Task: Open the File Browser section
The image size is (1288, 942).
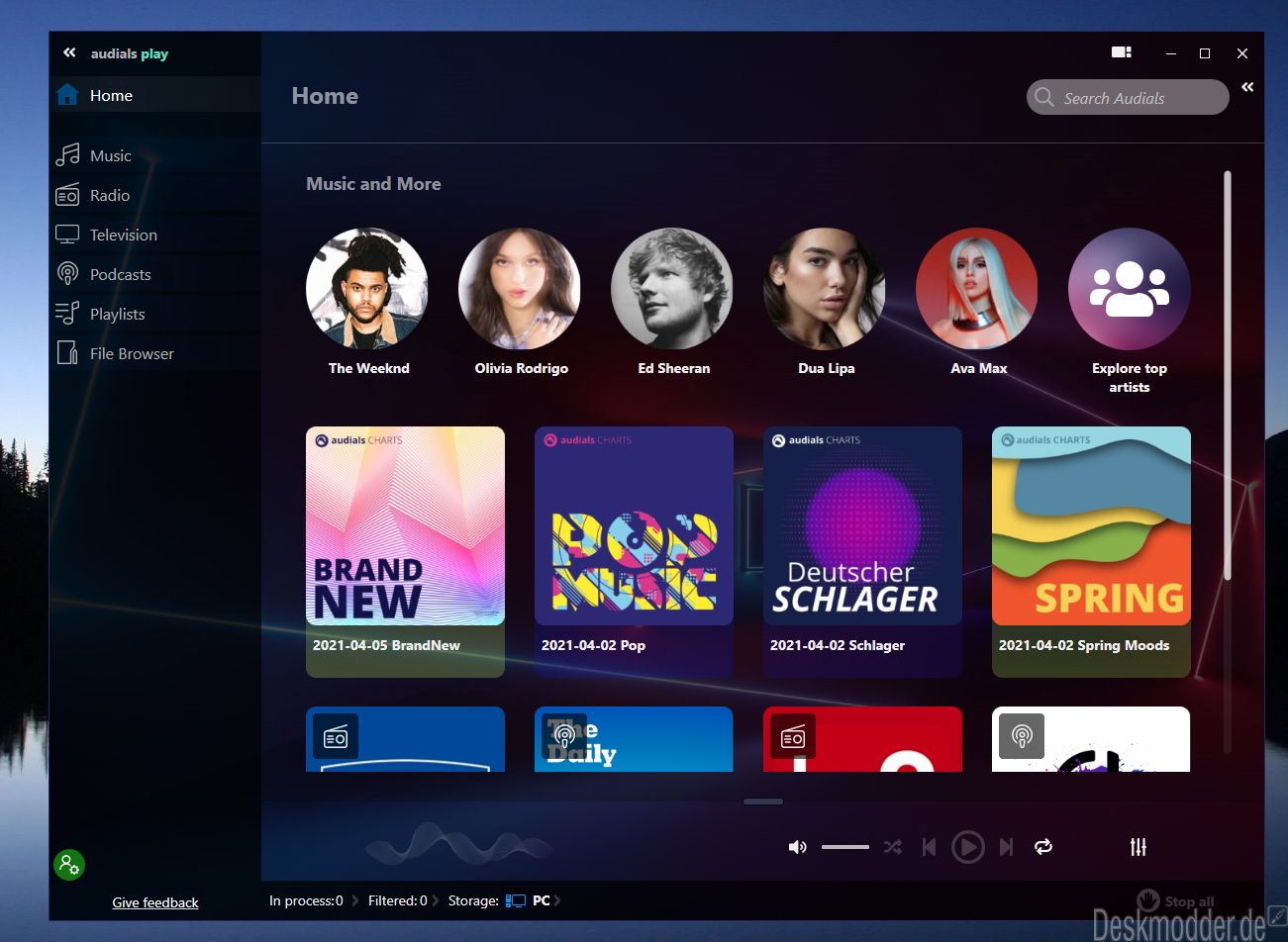Action: (x=155, y=353)
